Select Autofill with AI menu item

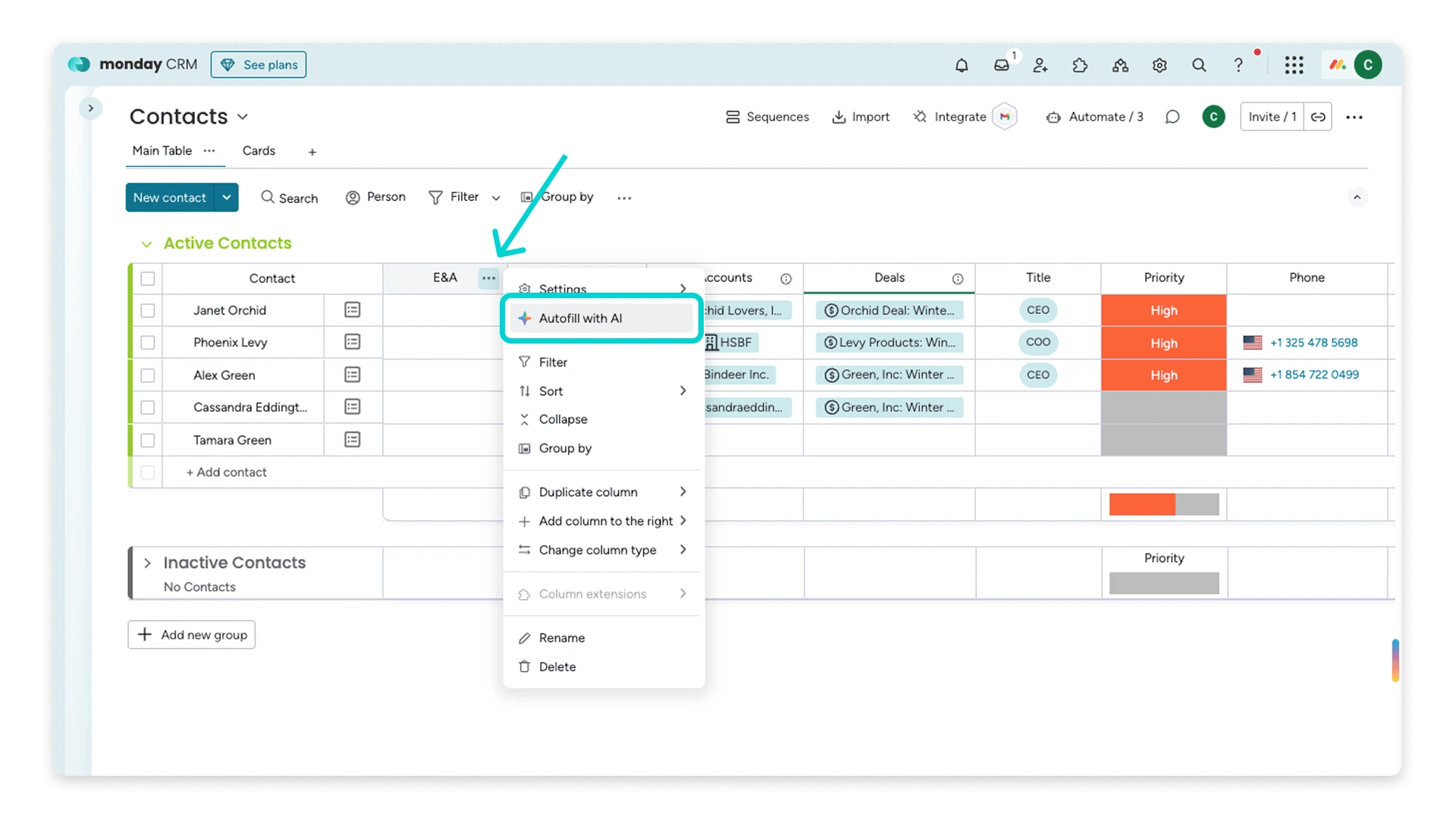coord(602,318)
